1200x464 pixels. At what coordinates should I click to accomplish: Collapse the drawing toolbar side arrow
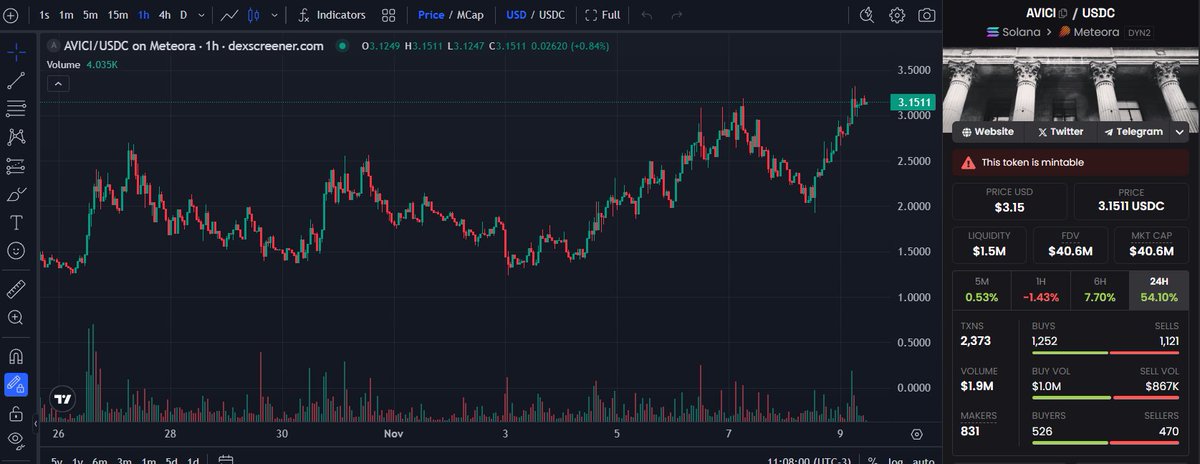[35, 425]
